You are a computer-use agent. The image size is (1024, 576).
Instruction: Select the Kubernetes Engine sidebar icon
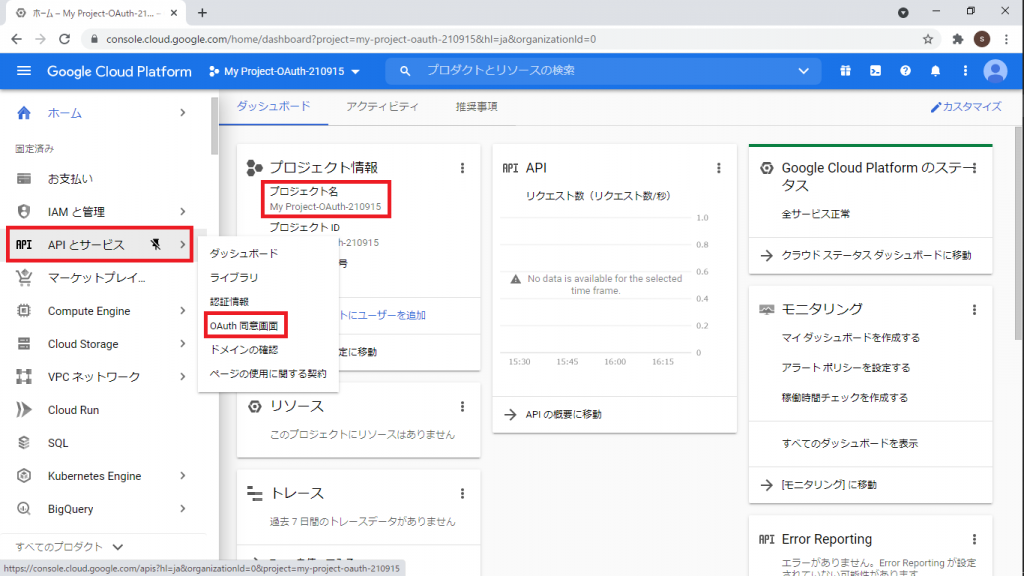22,476
